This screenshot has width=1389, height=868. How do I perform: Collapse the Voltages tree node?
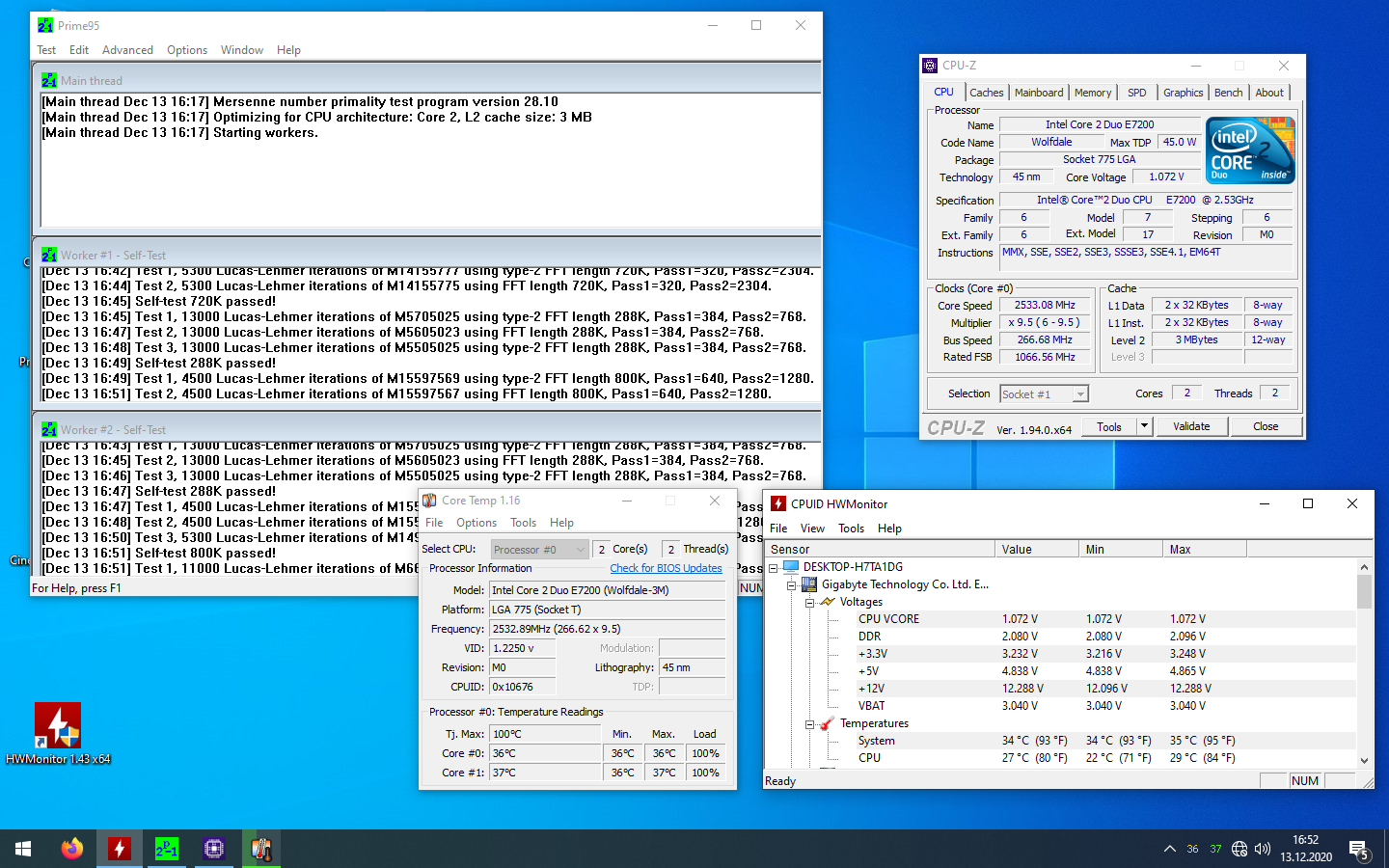(x=809, y=602)
